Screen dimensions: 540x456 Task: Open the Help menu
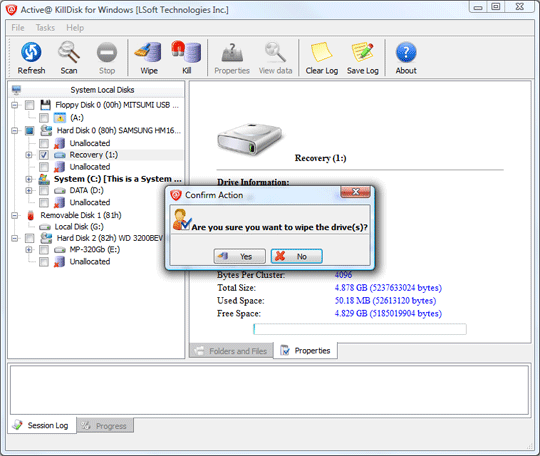(x=75, y=28)
